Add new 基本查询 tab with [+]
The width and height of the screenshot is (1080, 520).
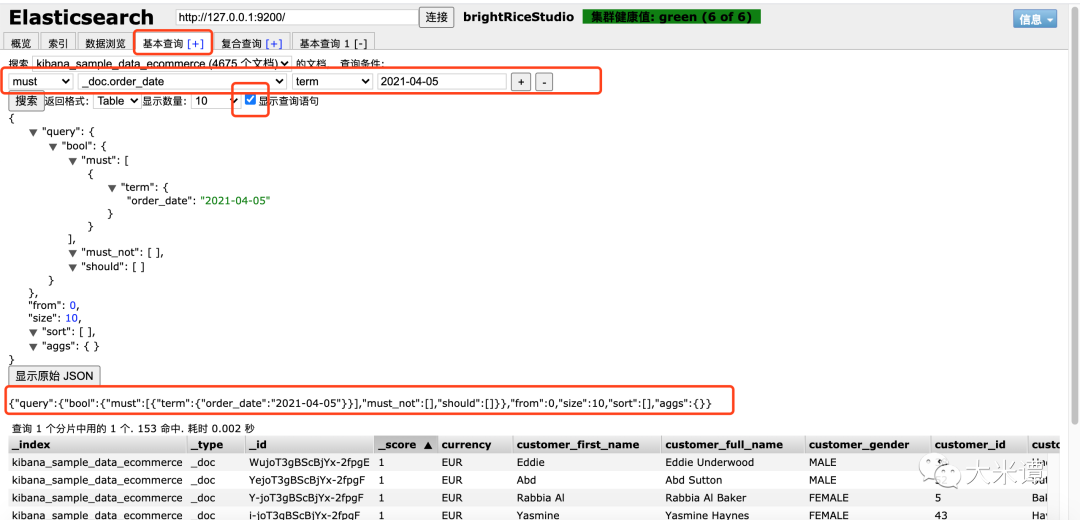tap(196, 43)
